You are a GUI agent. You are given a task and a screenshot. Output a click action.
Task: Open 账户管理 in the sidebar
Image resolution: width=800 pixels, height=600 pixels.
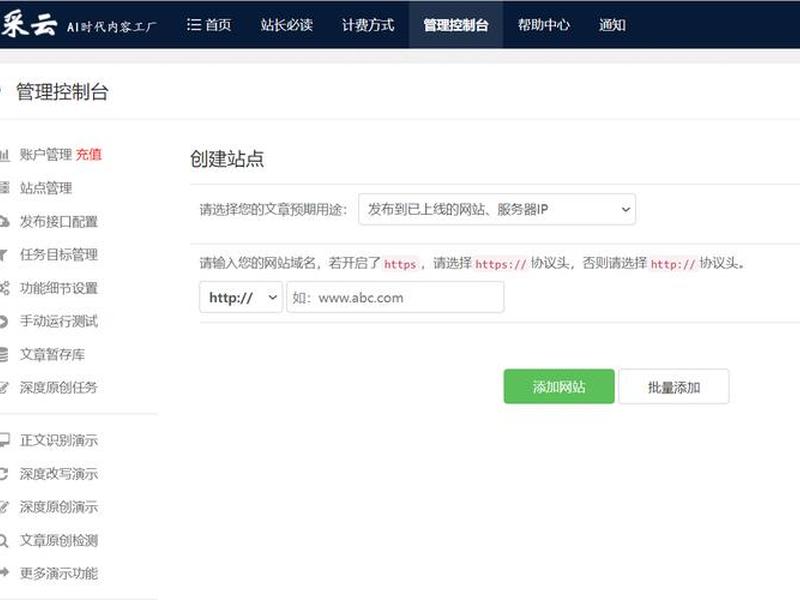click(x=46, y=154)
